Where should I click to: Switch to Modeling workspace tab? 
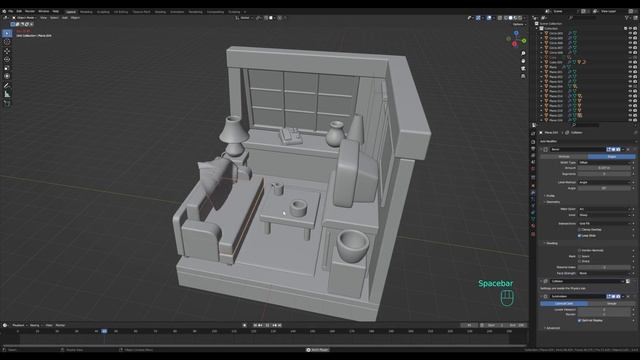(x=86, y=12)
